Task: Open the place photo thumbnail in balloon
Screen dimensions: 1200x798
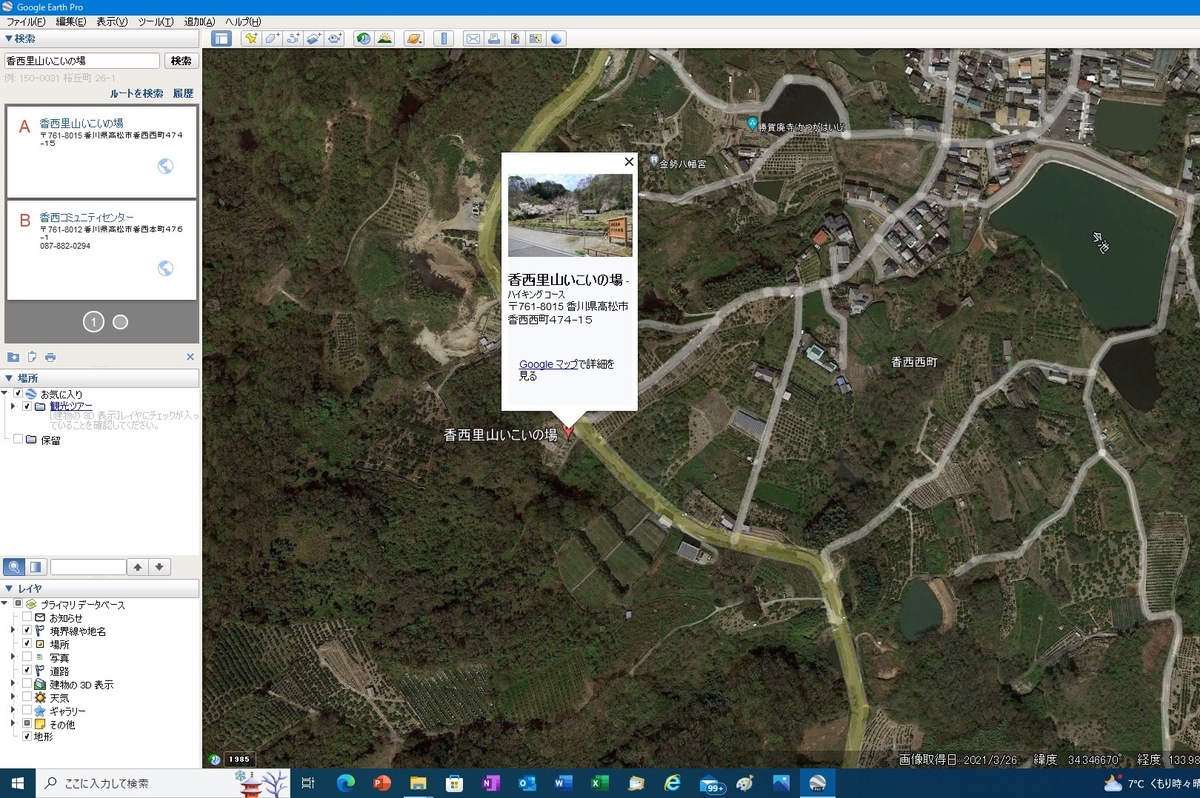Action: [x=570, y=216]
